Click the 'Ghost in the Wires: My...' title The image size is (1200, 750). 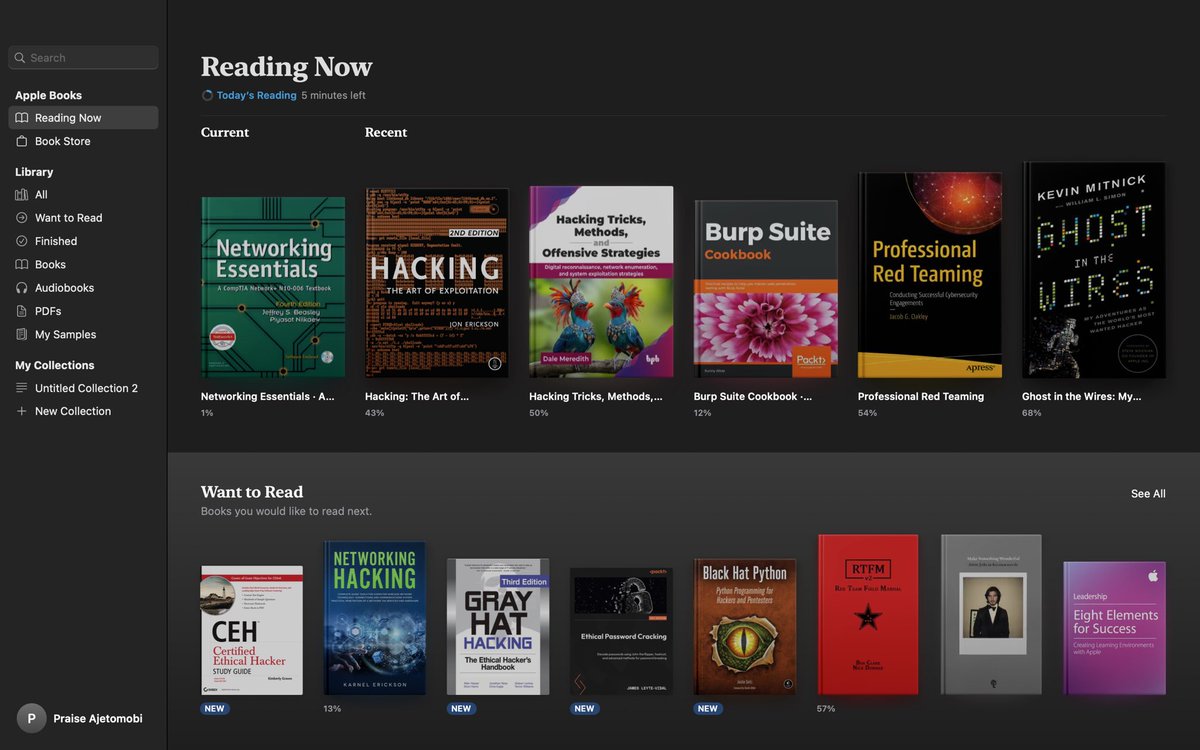point(1082,397)
